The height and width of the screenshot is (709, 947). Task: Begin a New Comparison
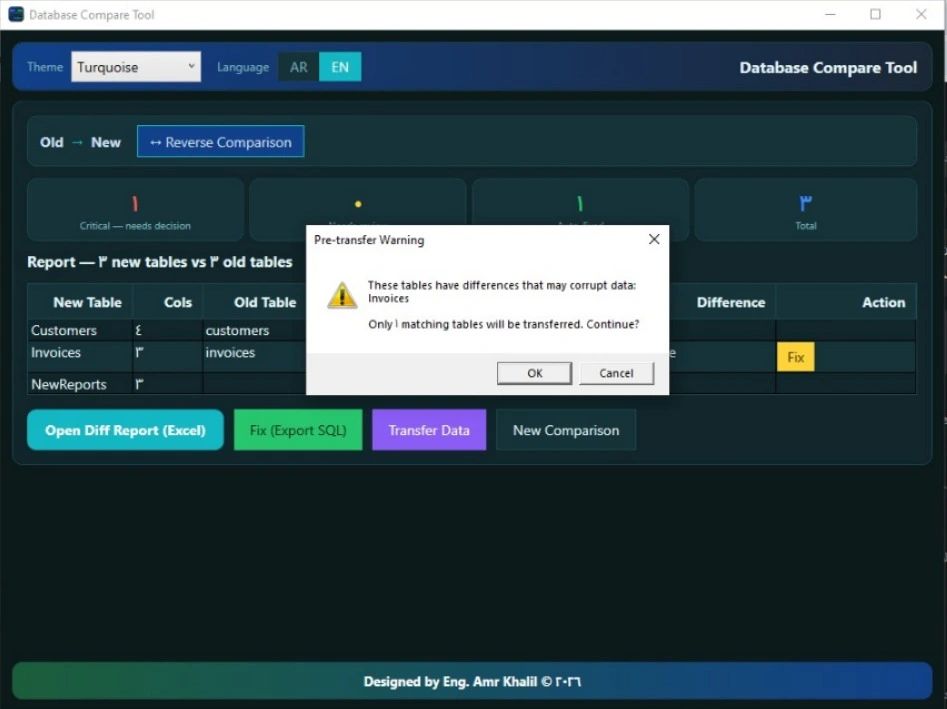(x=566, y=430)
